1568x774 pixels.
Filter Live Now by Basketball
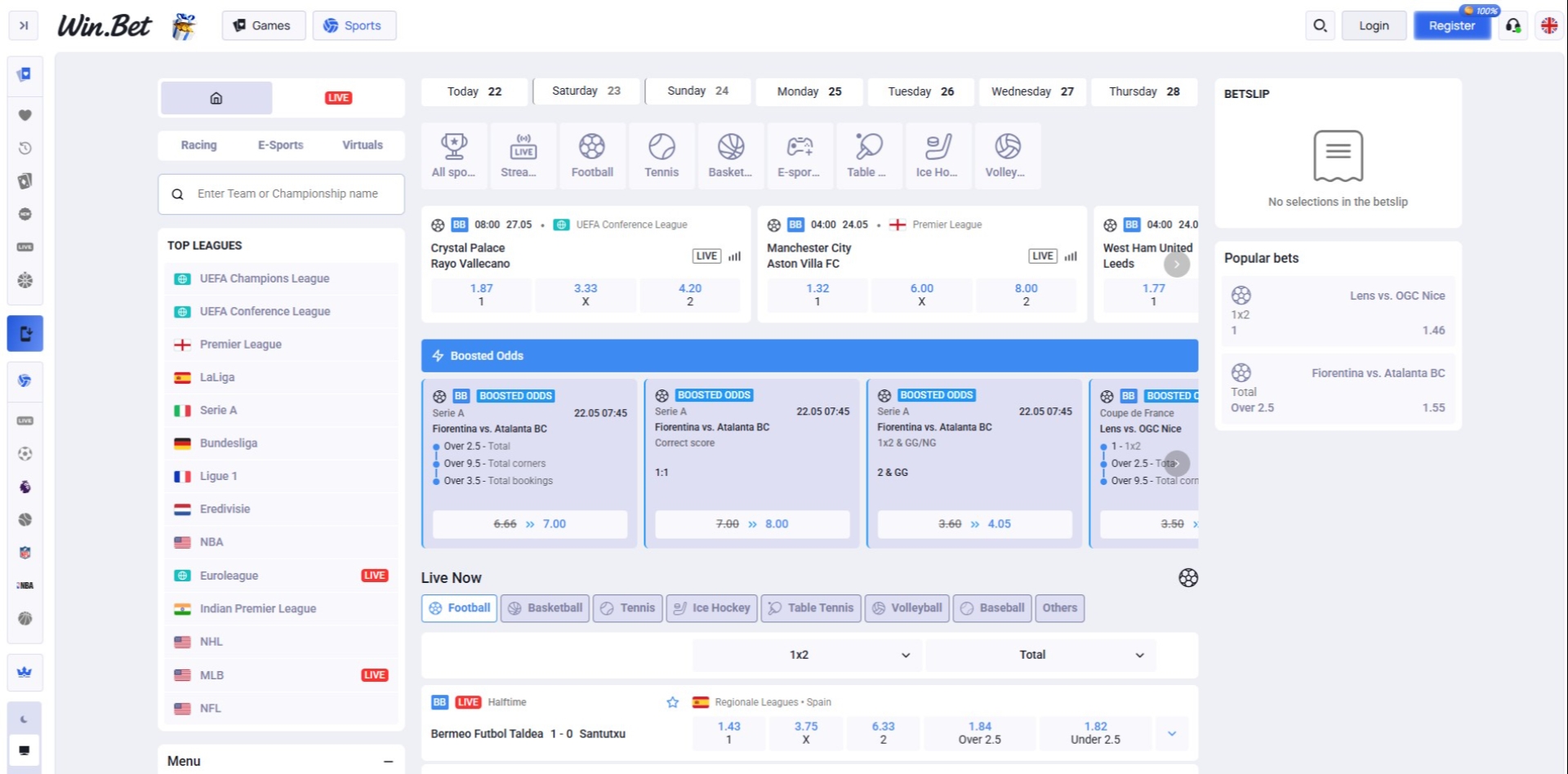[545, 608]
